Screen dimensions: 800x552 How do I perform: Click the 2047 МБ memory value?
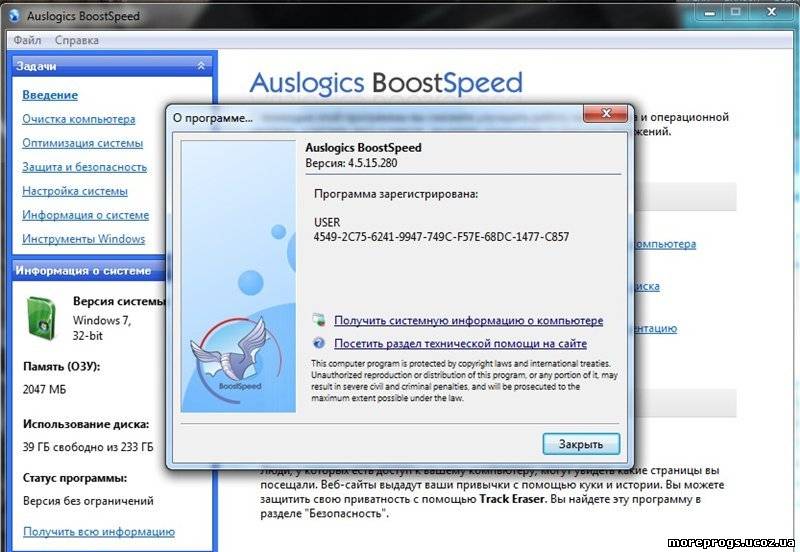(44, 389)
